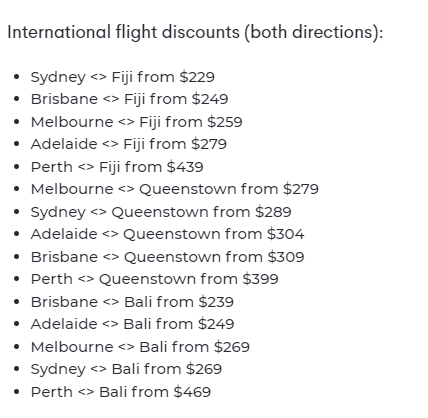The image size is (428, 418).
Task: Select the Perth to Fiji $439 line
Action: click(x=117, y=167)
